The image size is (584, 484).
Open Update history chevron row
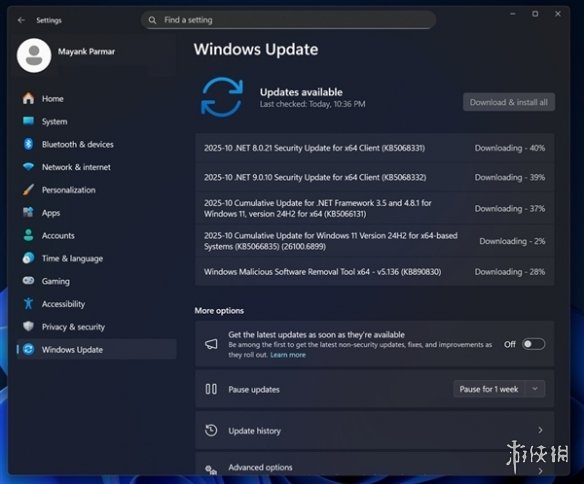tap(374, 430)
